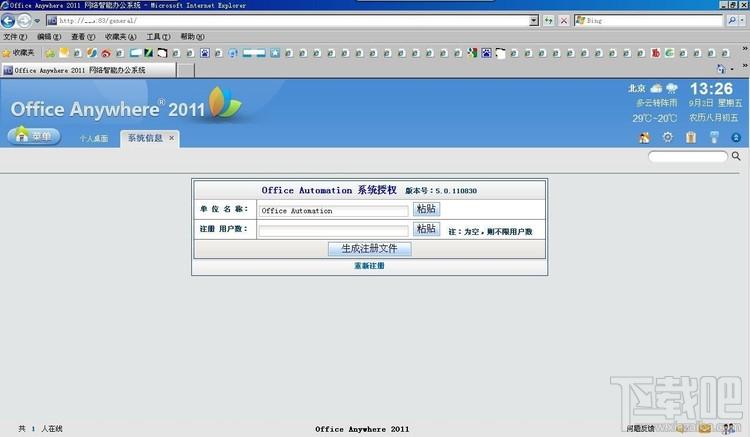Click the magnifier search icon below header
The width and height of the screenshot is (750, 437).
736,156
